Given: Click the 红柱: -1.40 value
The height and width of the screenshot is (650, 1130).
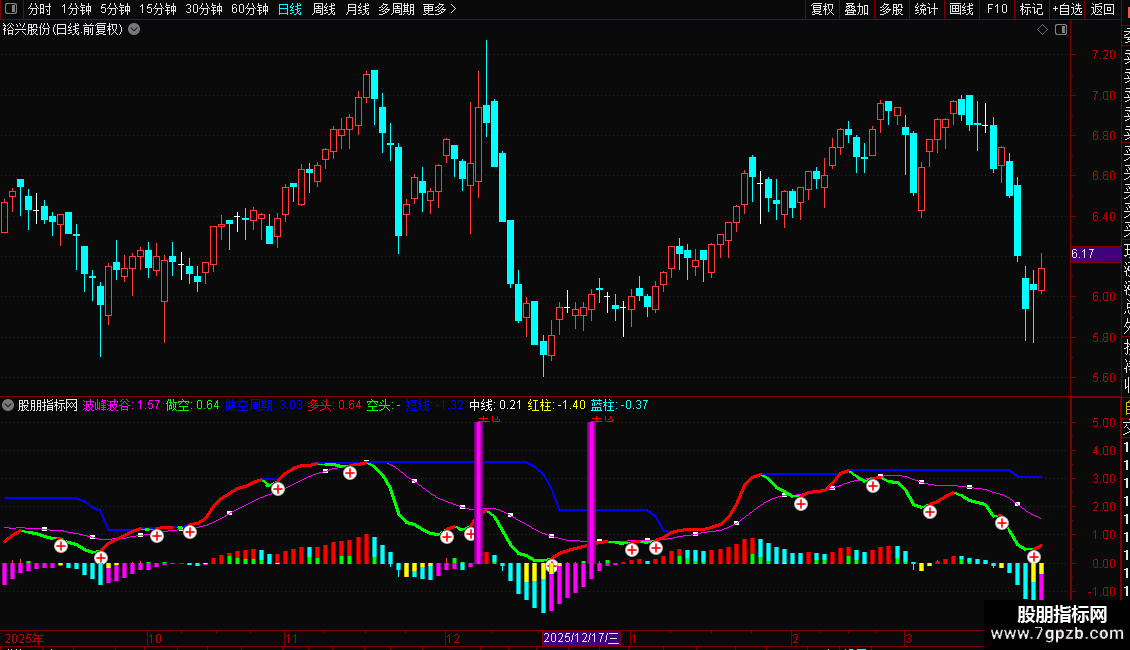Looking at the screenshot, I should [556, 405].
